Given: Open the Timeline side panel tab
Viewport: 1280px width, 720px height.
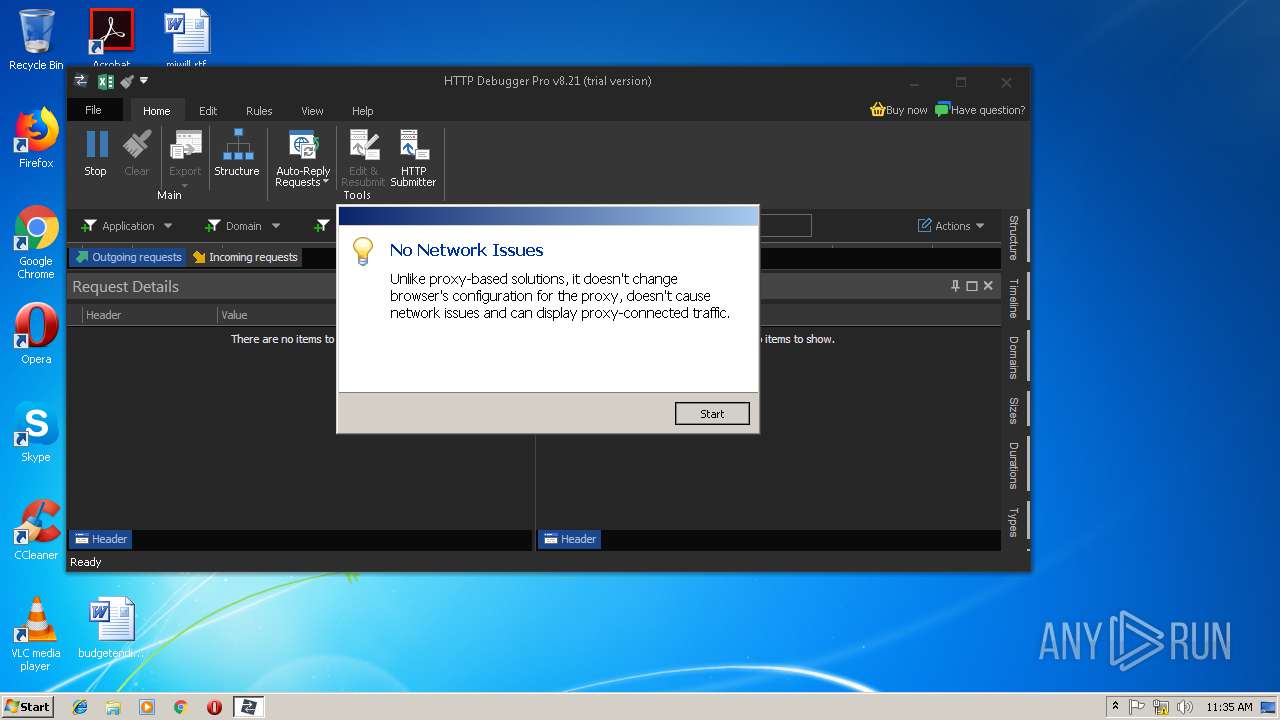Looking at the screenshot, I should (1014, 298).
